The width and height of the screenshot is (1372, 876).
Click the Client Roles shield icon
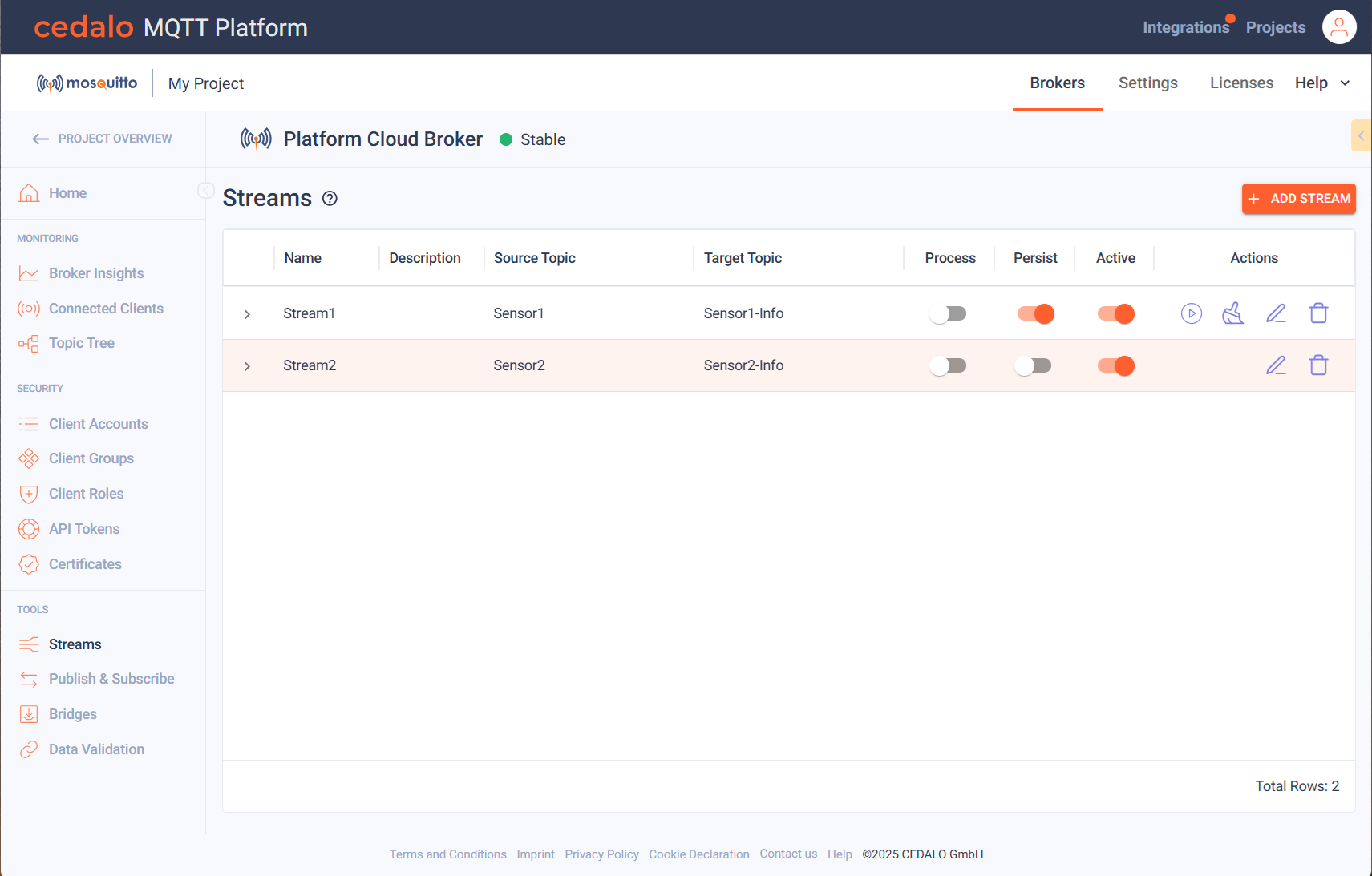(x=29, y=494)
